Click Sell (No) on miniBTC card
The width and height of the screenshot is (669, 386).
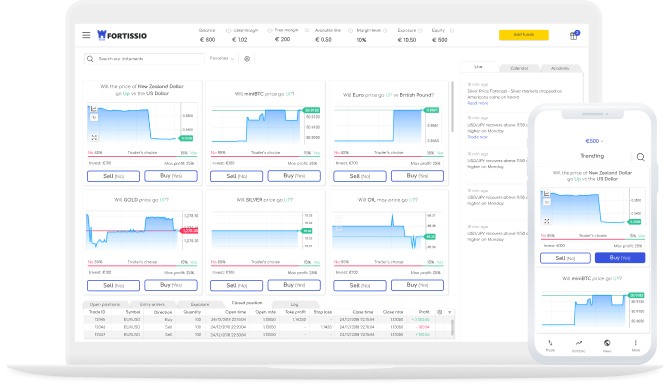[236, 176]
